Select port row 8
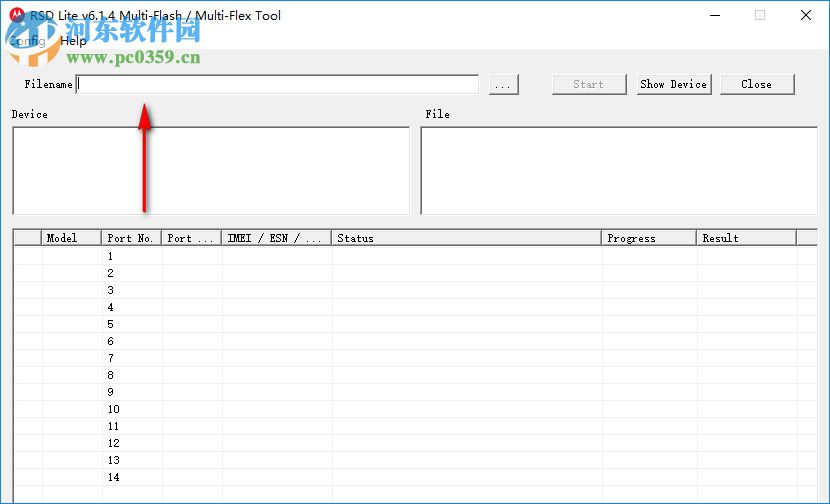 (x=415, y=375)
